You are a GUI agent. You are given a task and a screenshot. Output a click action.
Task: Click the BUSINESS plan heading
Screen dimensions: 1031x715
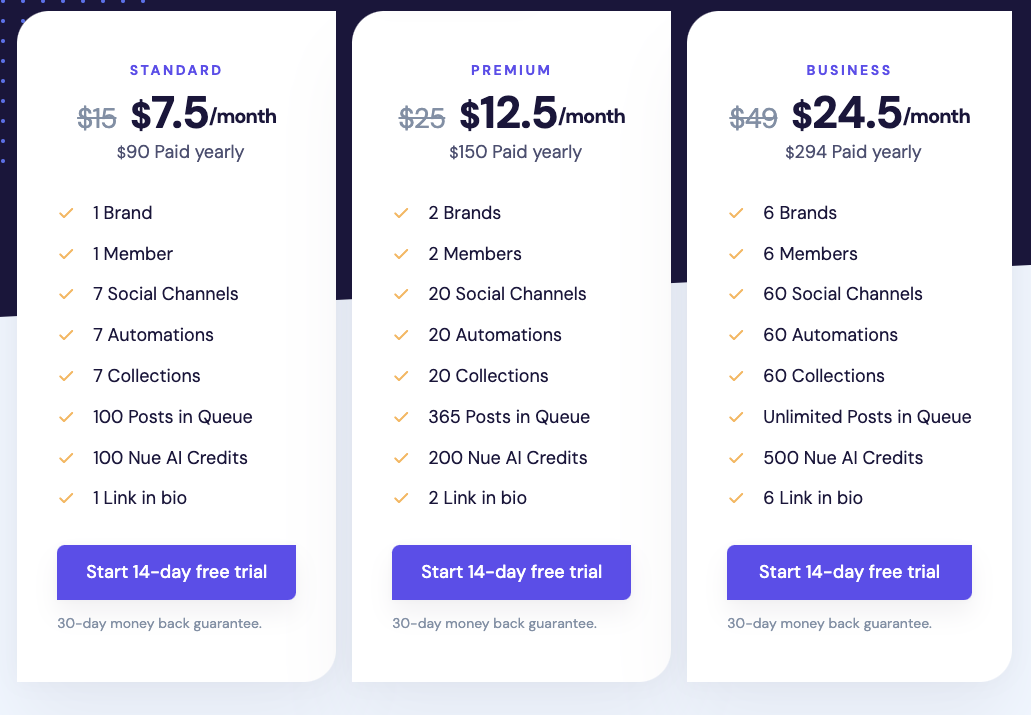pos(849,71)
